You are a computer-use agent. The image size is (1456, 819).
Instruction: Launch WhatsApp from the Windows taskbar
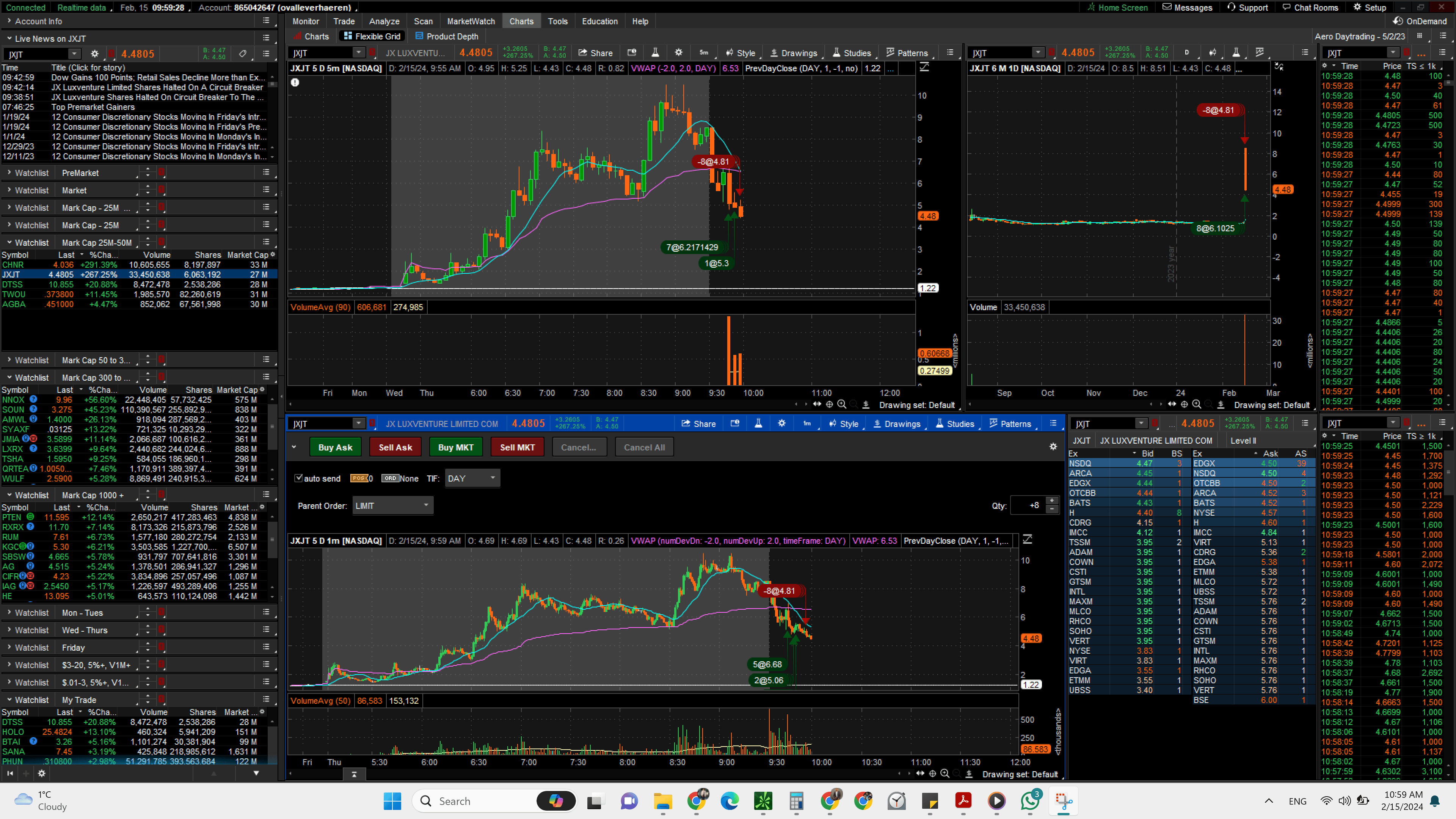[x=1030, y=801]
